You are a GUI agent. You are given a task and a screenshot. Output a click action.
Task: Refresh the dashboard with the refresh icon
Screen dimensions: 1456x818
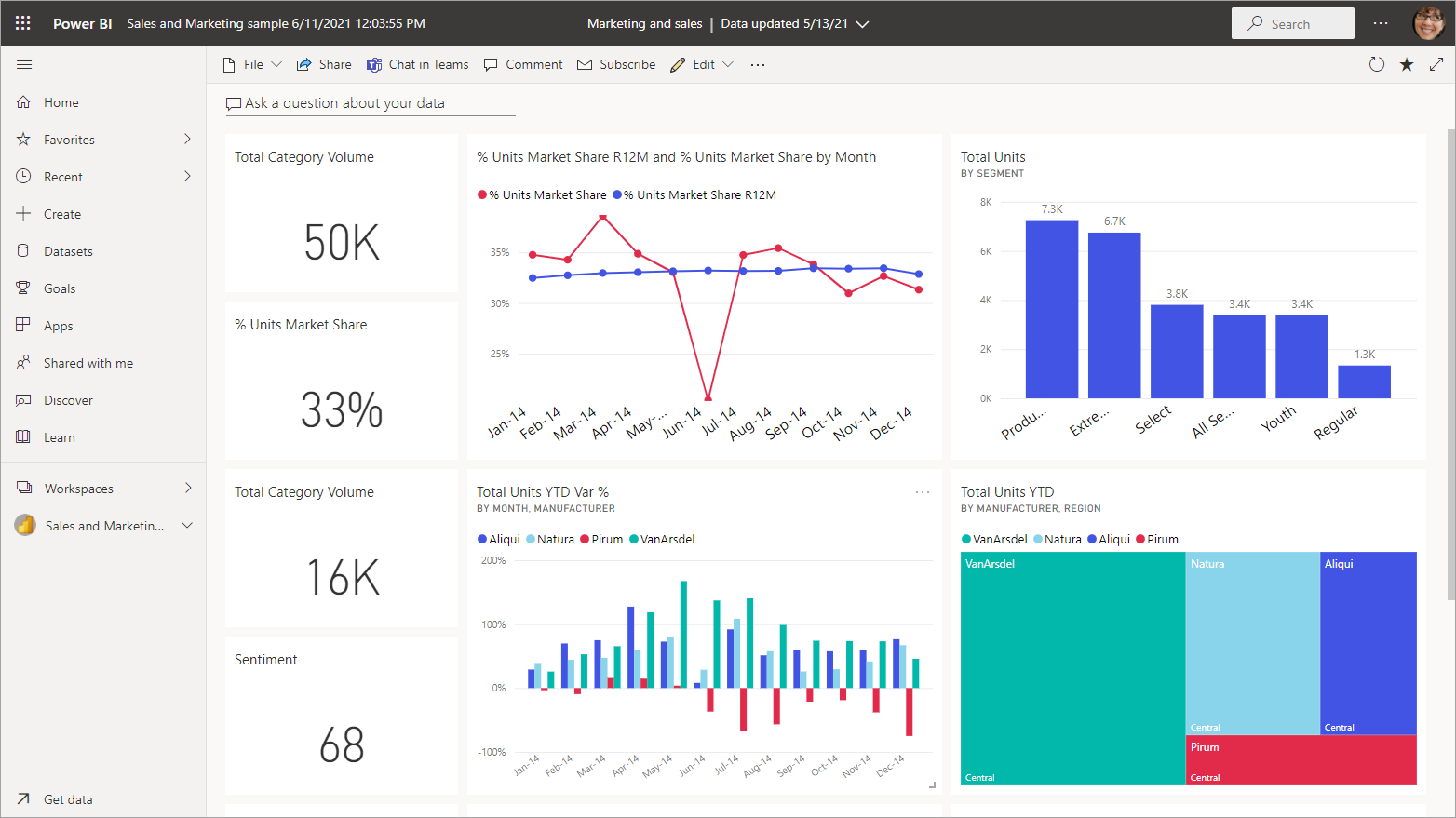[x=1376, y=64]
